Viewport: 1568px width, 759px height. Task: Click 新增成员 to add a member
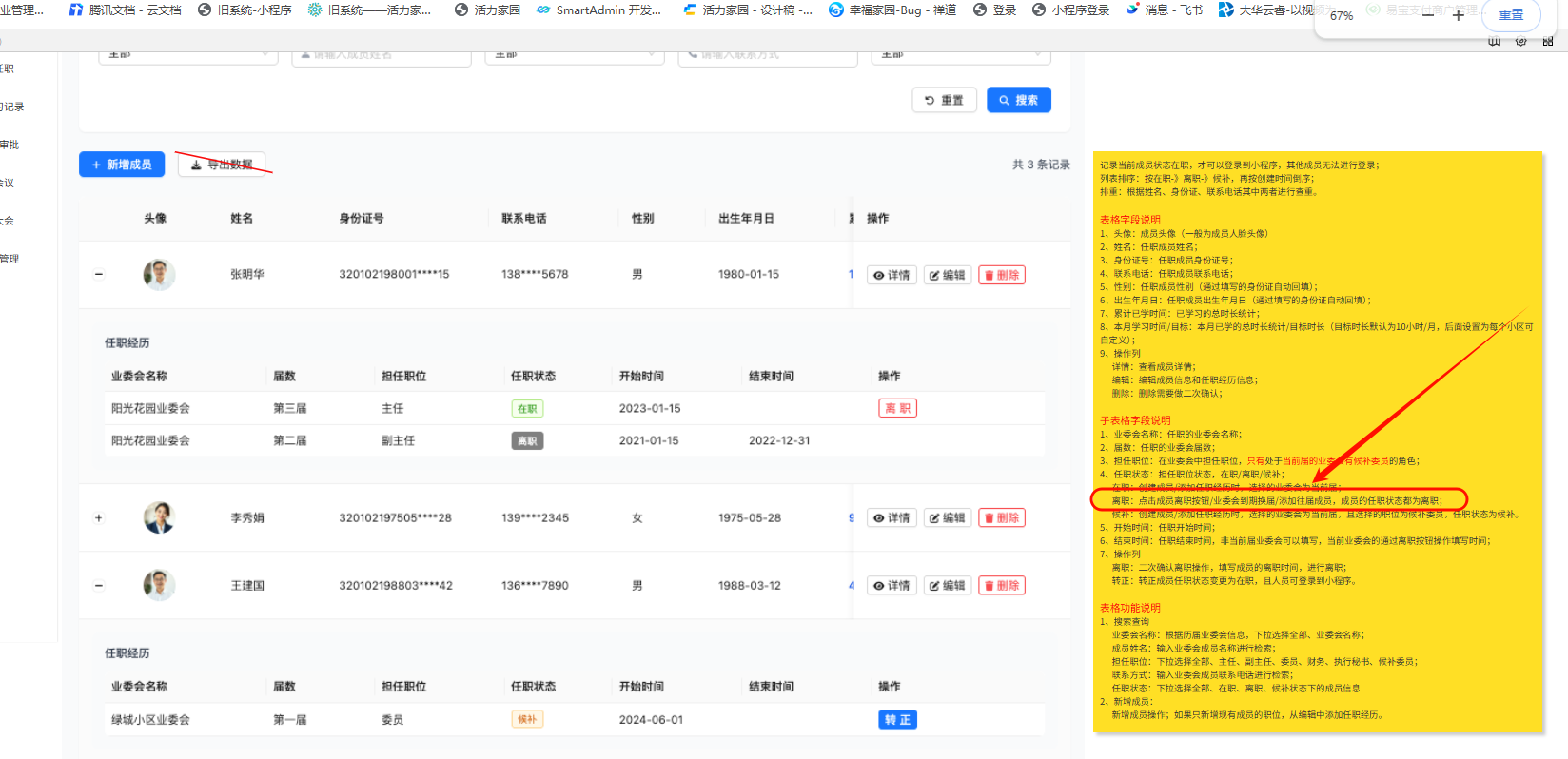[121, 165]
